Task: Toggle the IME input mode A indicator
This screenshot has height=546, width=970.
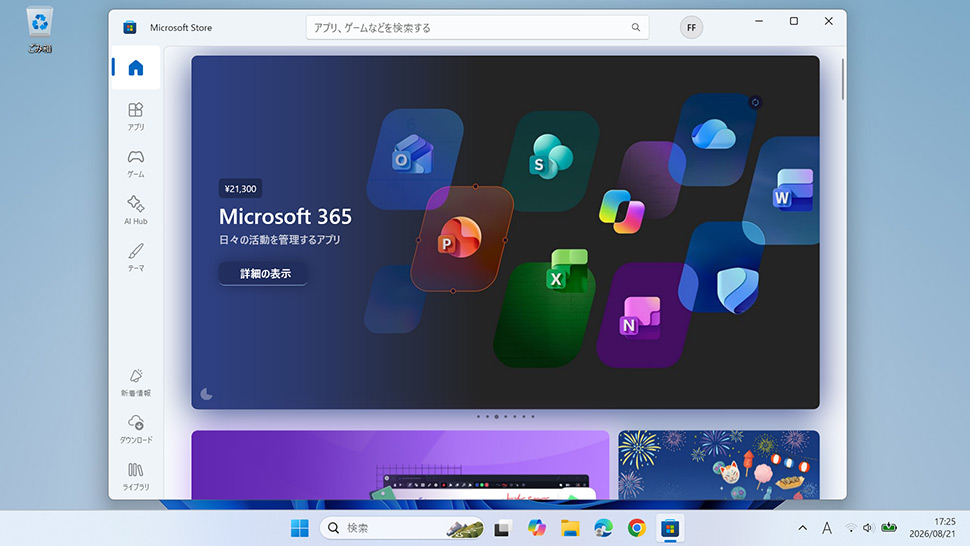Action: point(826,528)
